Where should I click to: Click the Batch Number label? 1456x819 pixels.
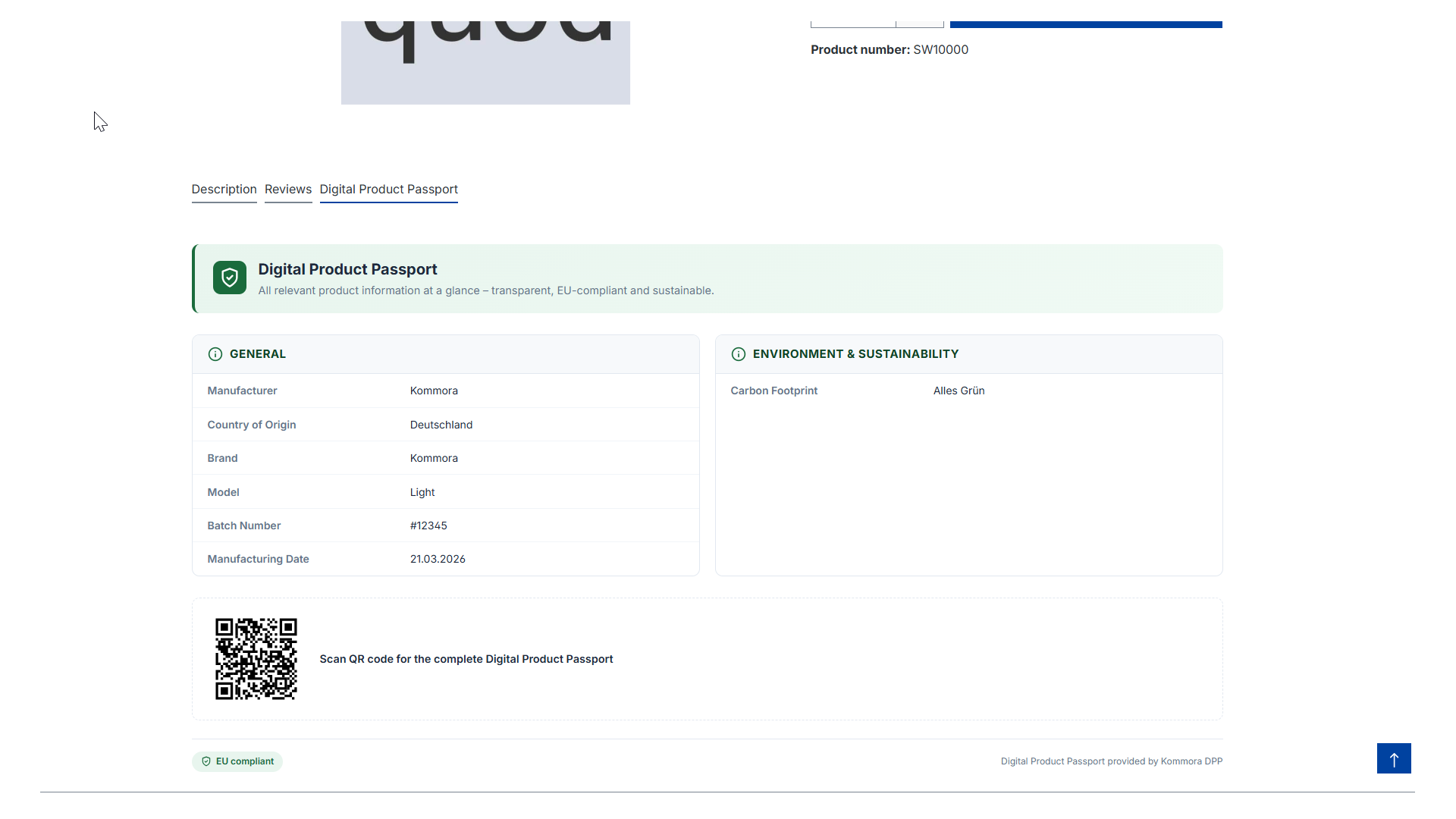244,526
